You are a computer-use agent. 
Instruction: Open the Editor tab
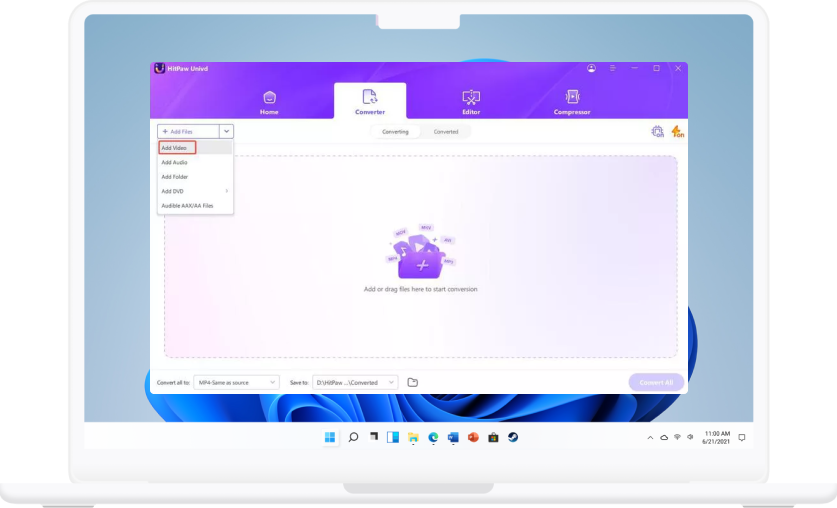click(x=471, y=102)
